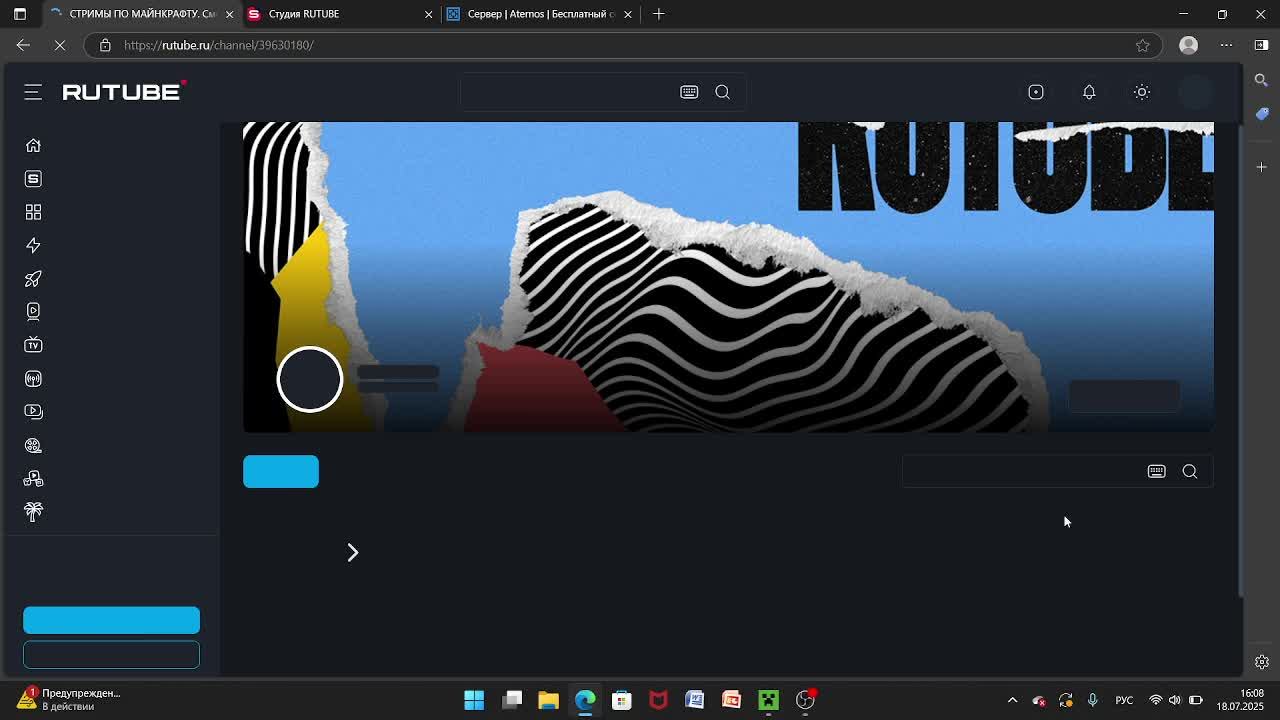1280x720 pixels.
Task: Open Edge sidebar search icon
Action: coord(1261,80)
